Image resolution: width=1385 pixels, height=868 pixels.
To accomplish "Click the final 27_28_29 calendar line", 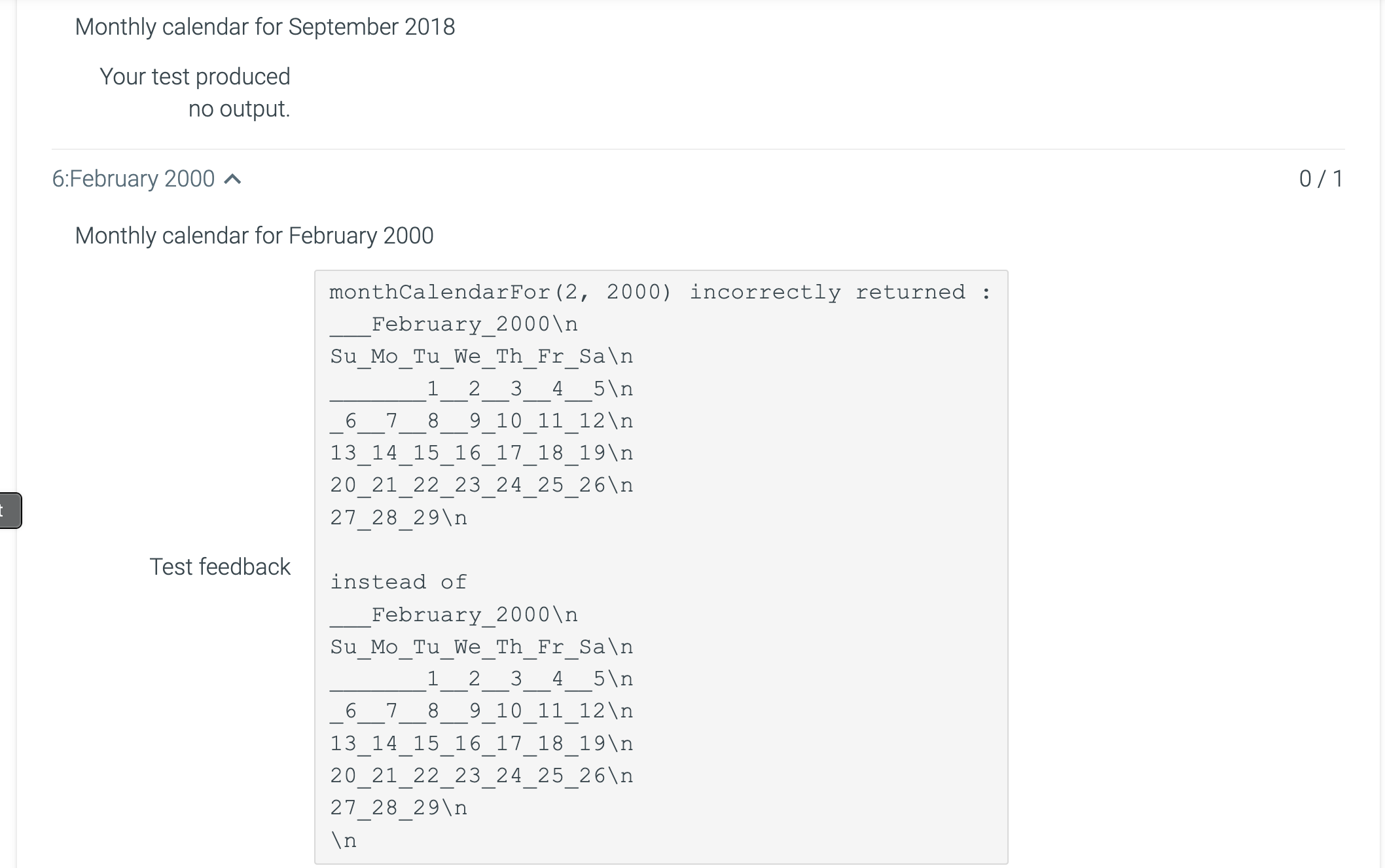I will pyautogui.click(x=397, y=807).
